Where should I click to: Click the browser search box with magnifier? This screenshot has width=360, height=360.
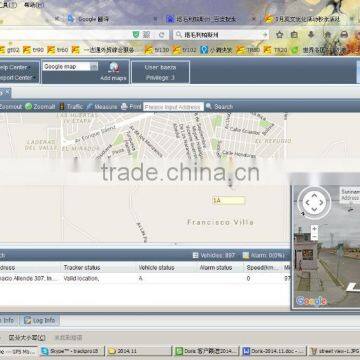[221, 35]
